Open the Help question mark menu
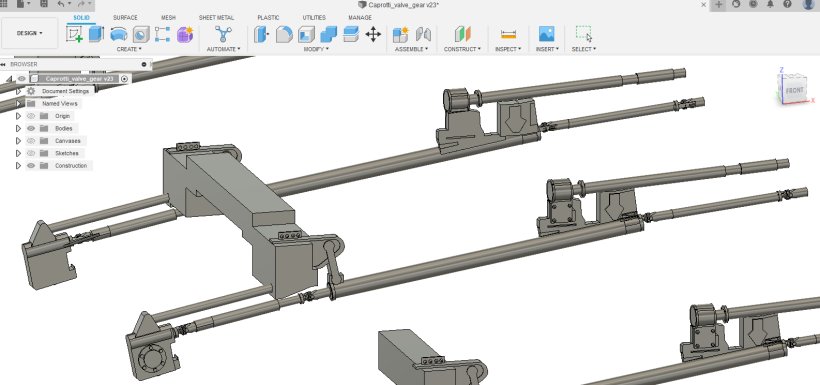The width and height of the screenshot is (820, 385). [787, 4]
